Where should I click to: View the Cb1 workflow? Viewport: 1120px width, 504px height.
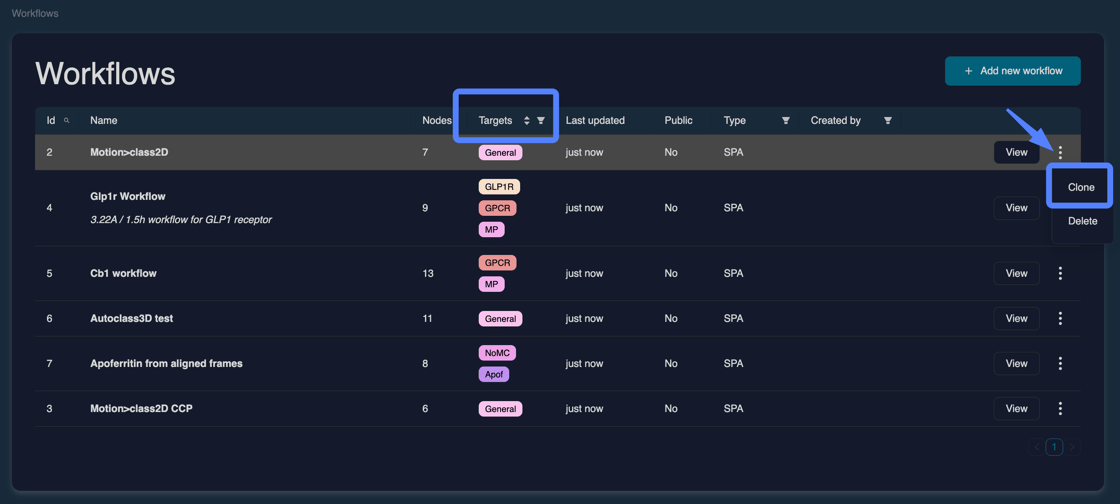tap(1016, 273)
